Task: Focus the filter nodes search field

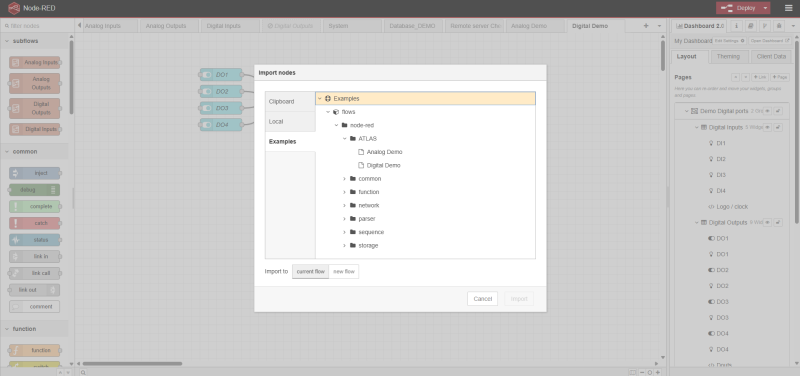Action: tap(36, 26)
